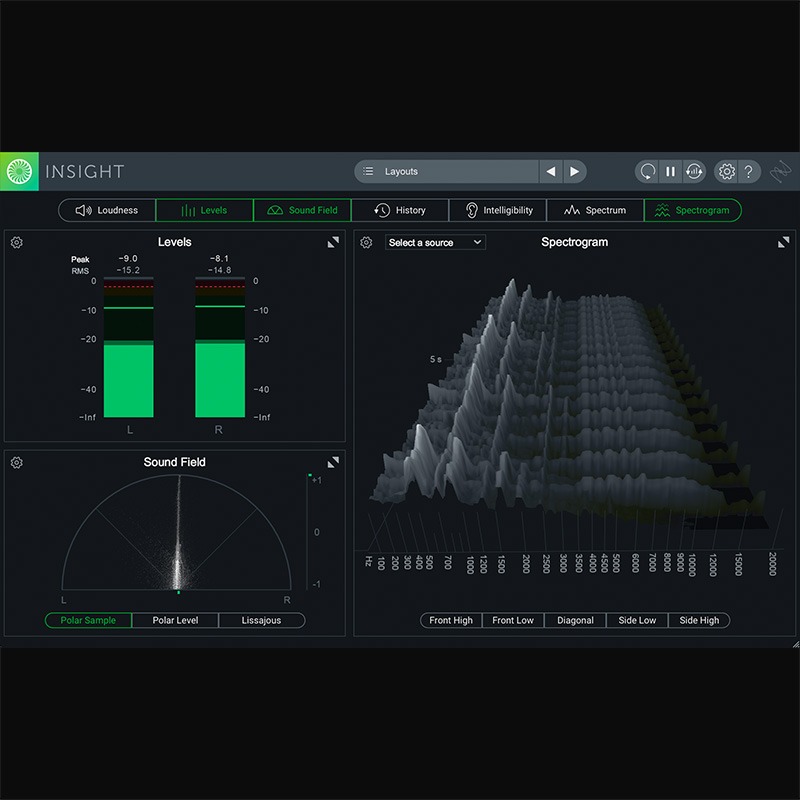Select Diagonal spectrogram view
Viewport: 800px width, 800px height.
tap(575, 620)
